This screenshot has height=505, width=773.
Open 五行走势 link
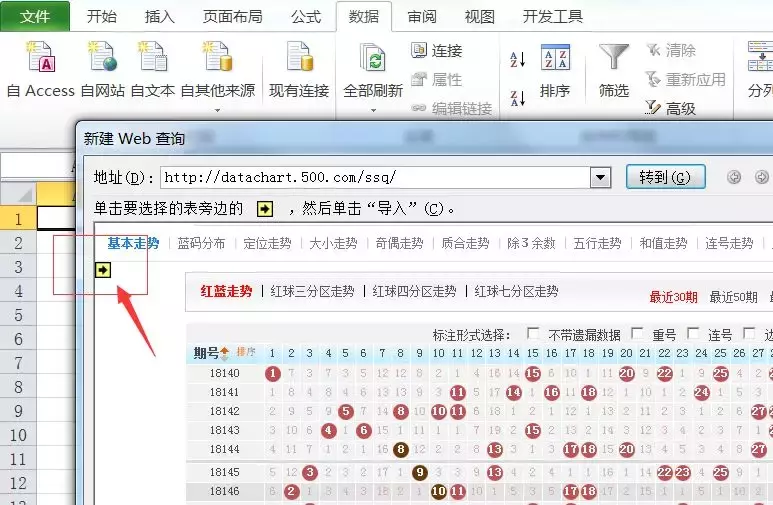(x=597, y=243)
